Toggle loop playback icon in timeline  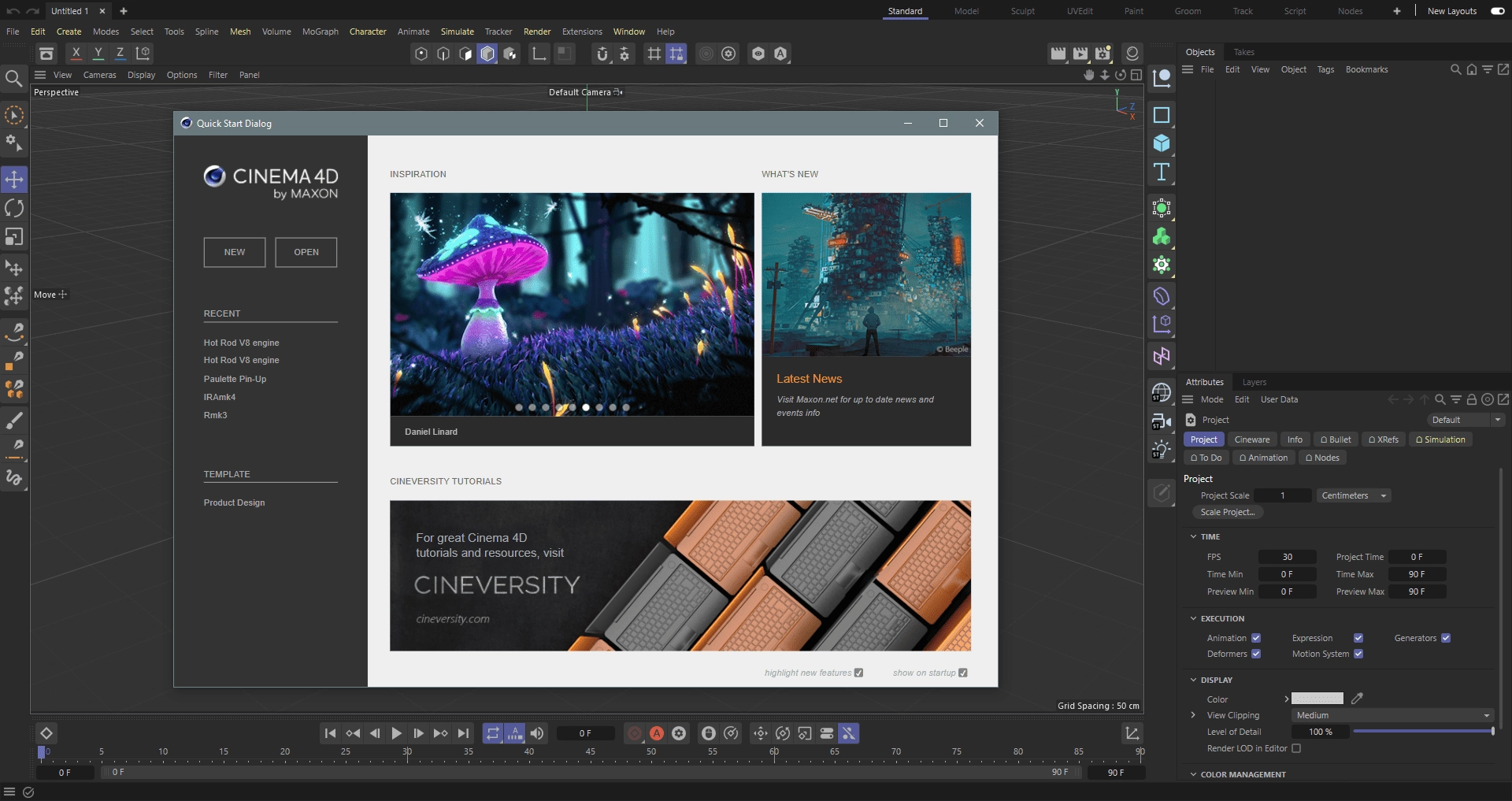(493, 733)
